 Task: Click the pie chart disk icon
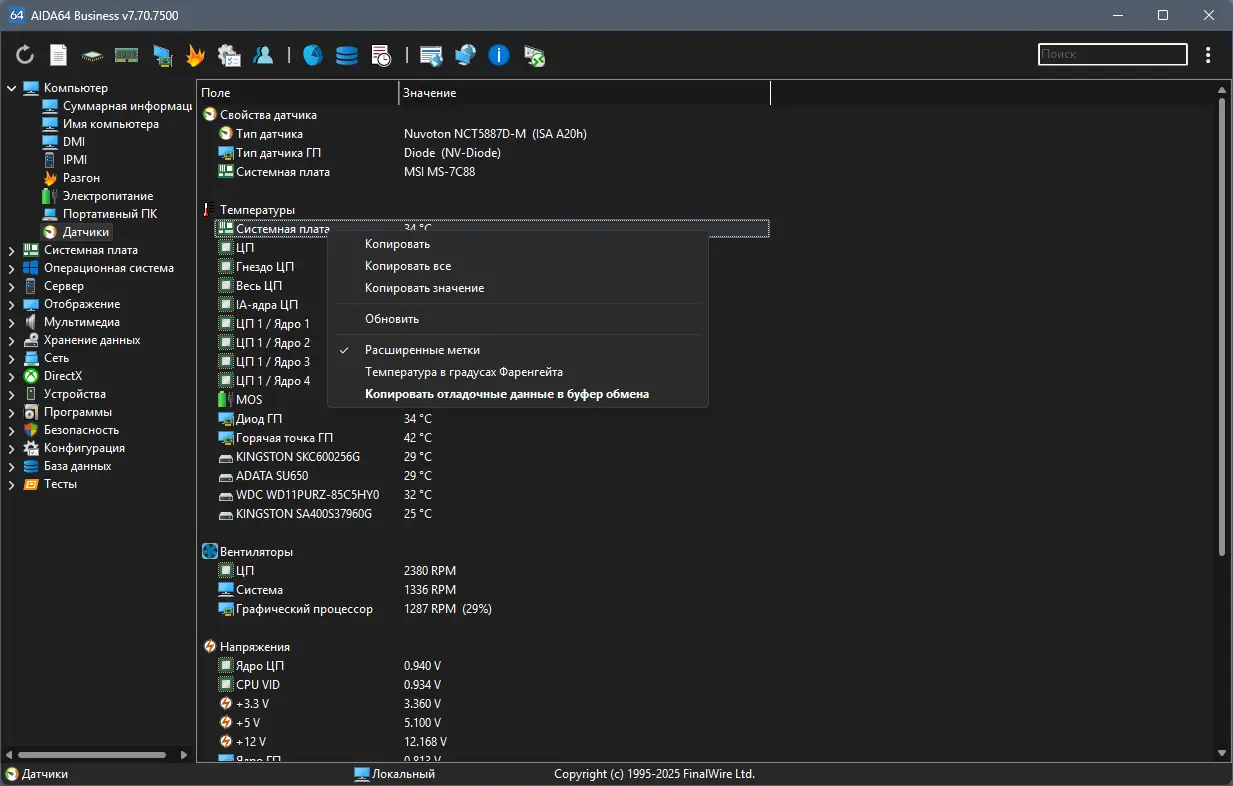click(312, 55)
